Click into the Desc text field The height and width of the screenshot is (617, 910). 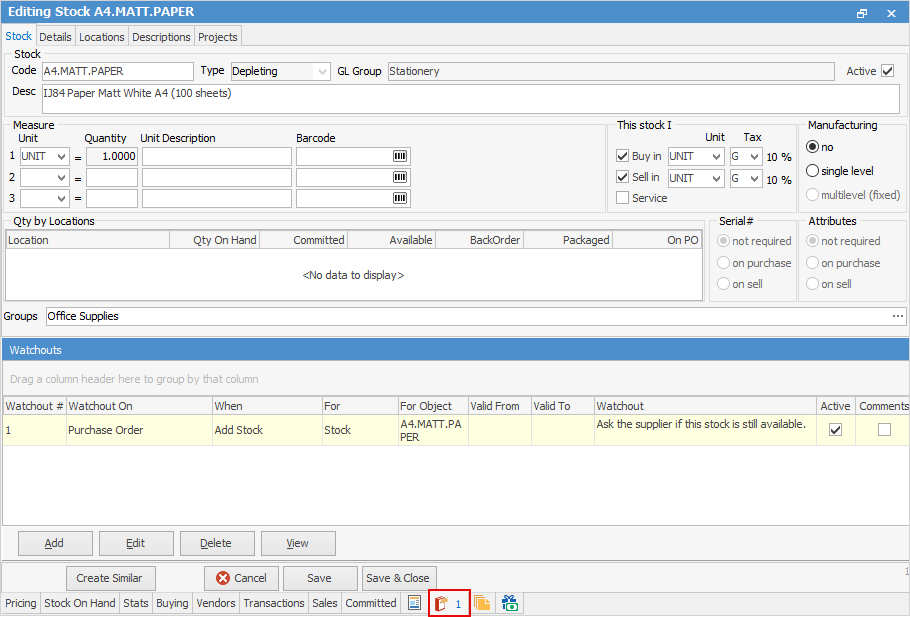click(470, 98)
